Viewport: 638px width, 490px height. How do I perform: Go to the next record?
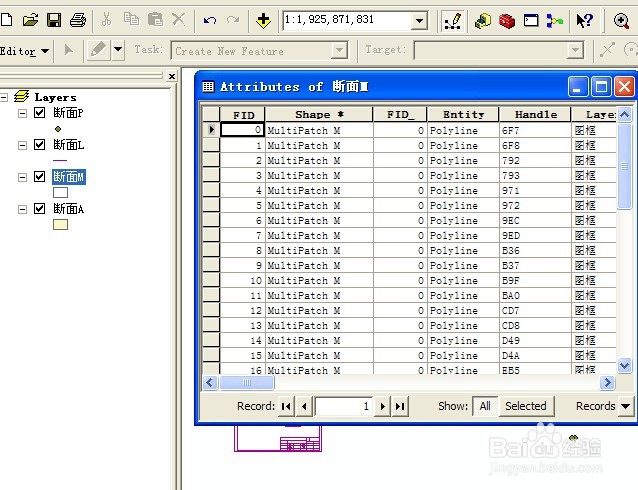[382, 406]
